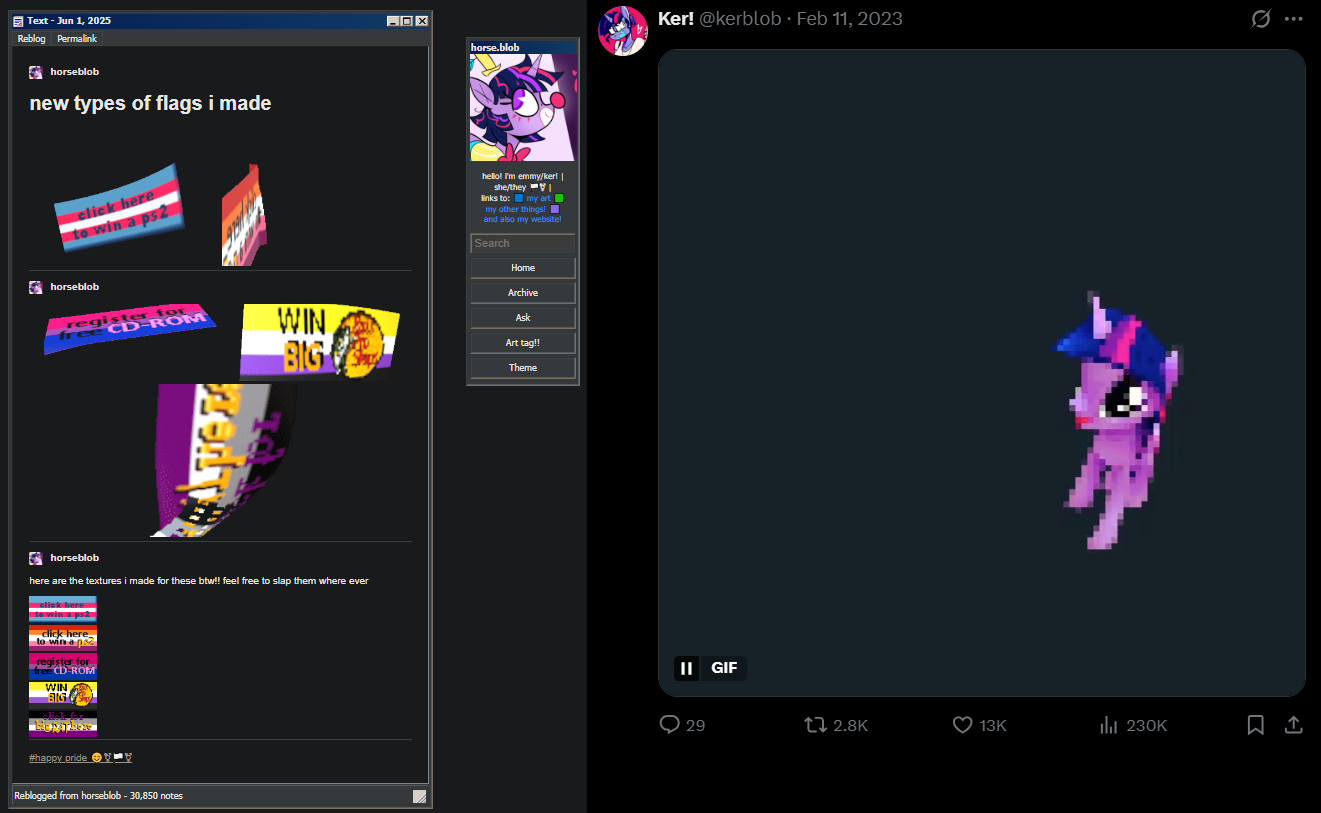Focus the sidebar Search field
The height and width of the screenshot is (813, 1321).
click(x=523, y=243)
